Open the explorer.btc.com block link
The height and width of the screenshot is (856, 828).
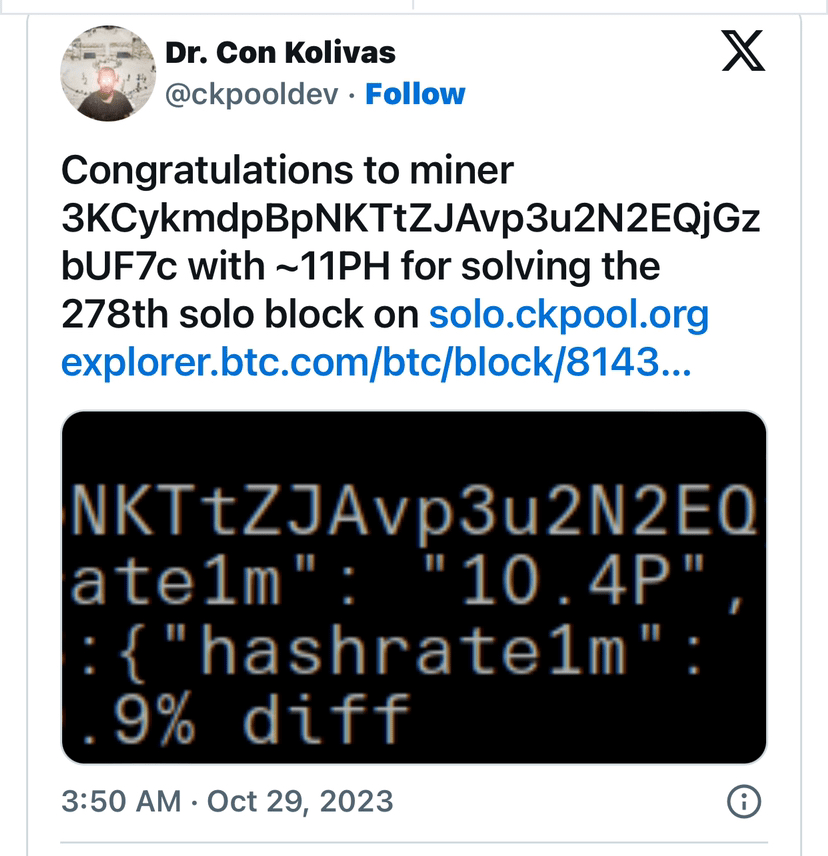[x=374, y=363]
